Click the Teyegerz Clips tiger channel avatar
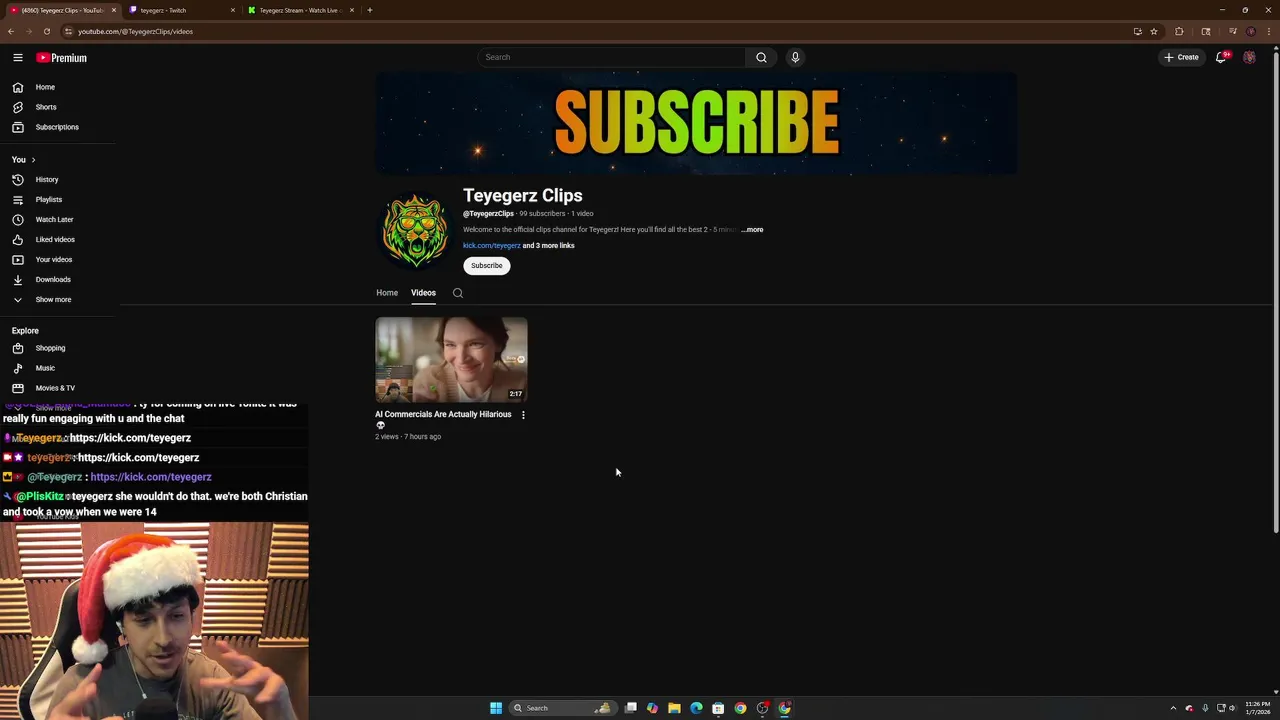Image resolution: width=1280 pixels, height=720 pixels. [415, 231]
